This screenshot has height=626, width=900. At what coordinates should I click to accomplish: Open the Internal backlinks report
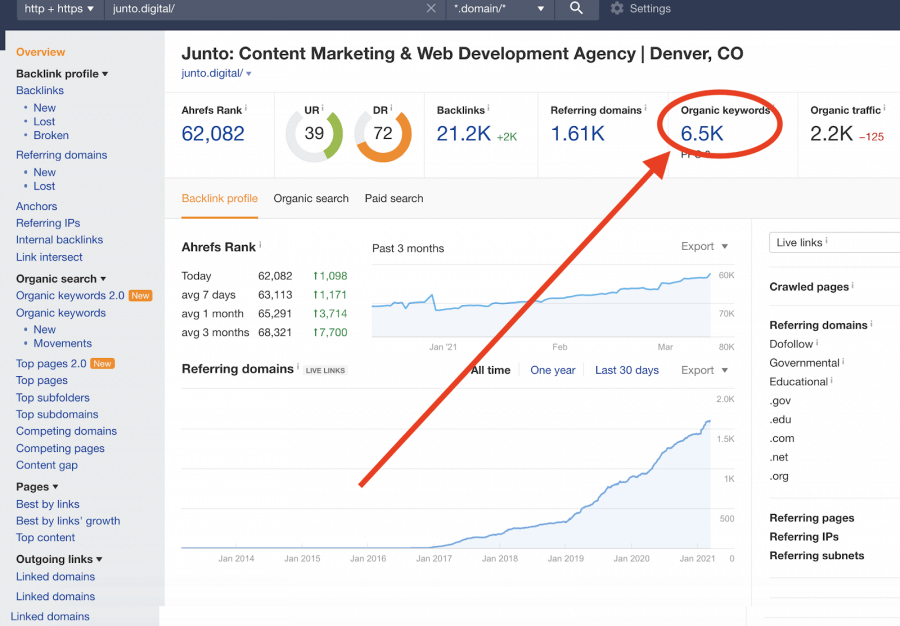(59, 240)
